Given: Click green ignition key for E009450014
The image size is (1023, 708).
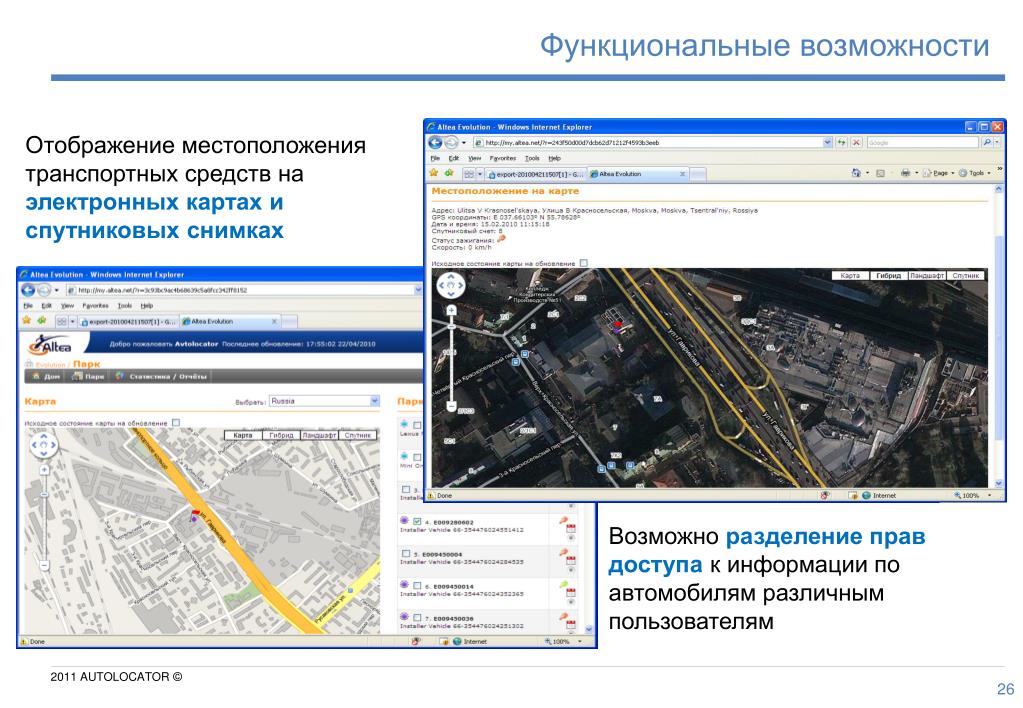Looking at the screenshot, I should click(x=563, y=584).
